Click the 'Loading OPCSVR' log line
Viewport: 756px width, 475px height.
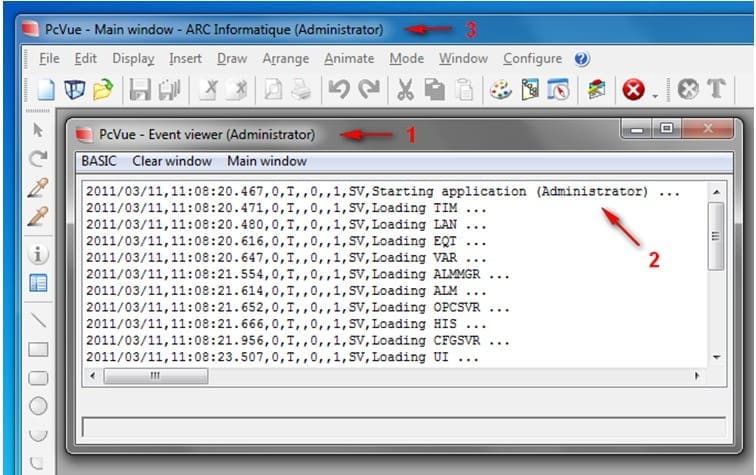click(x=297, y=308)
